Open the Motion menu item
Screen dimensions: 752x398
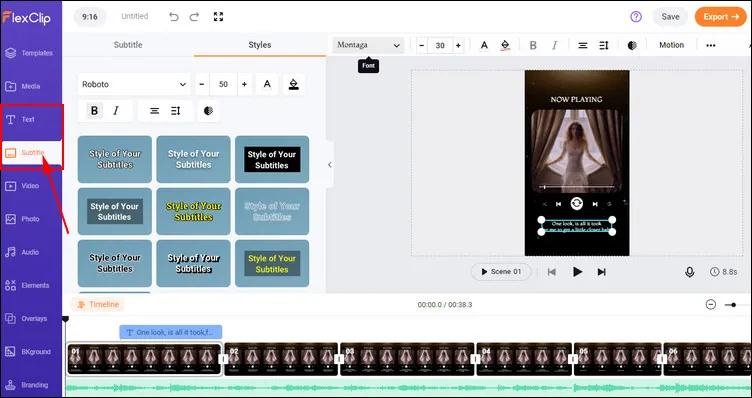pos(671,45)
